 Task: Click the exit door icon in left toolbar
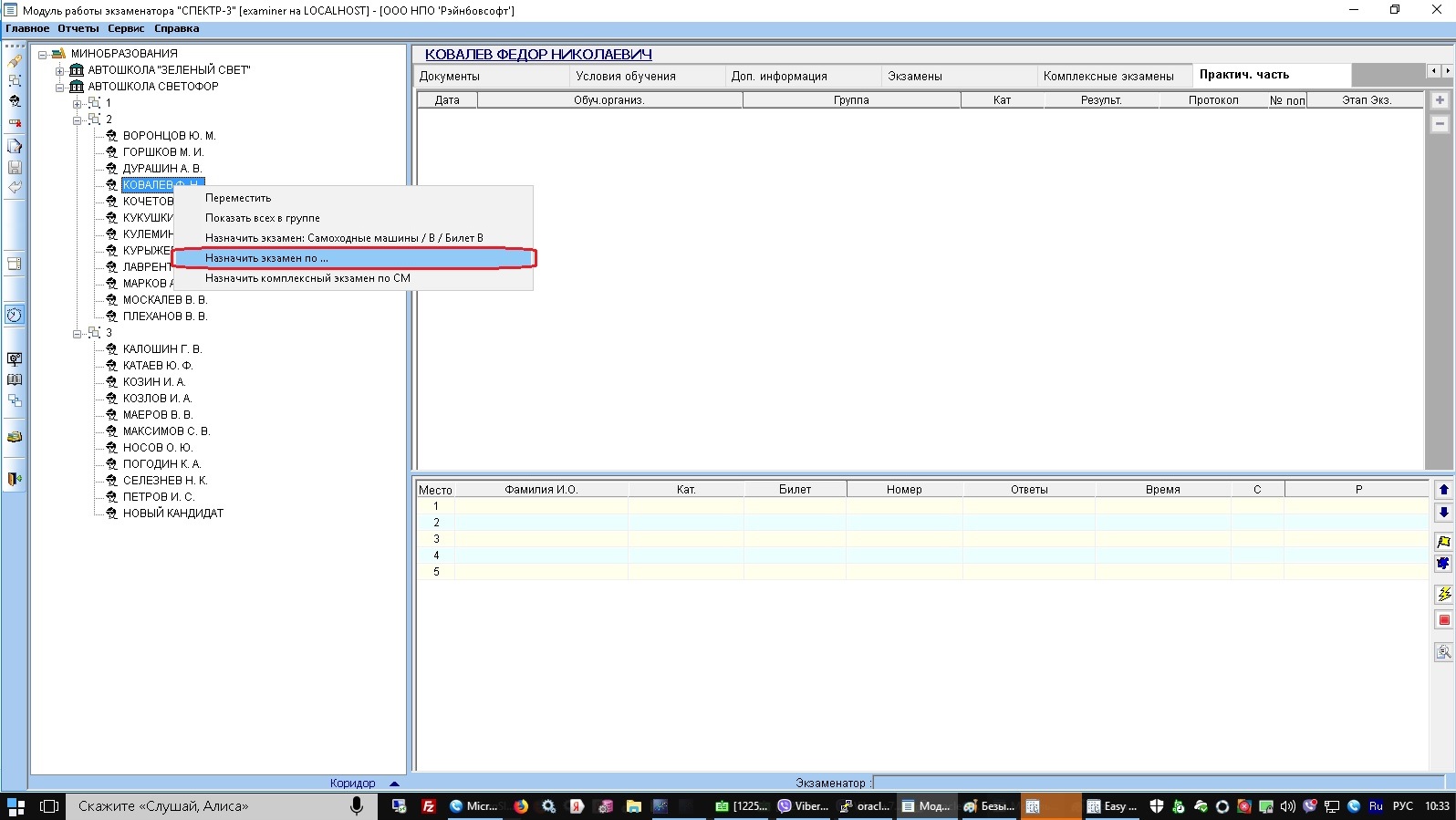tap(15, 479)
